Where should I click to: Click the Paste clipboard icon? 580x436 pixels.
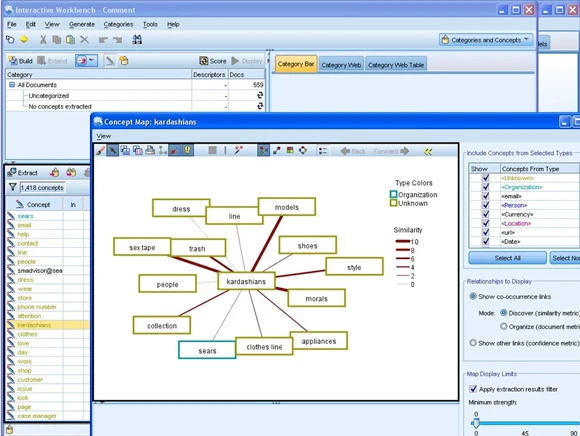coord(70,40)
